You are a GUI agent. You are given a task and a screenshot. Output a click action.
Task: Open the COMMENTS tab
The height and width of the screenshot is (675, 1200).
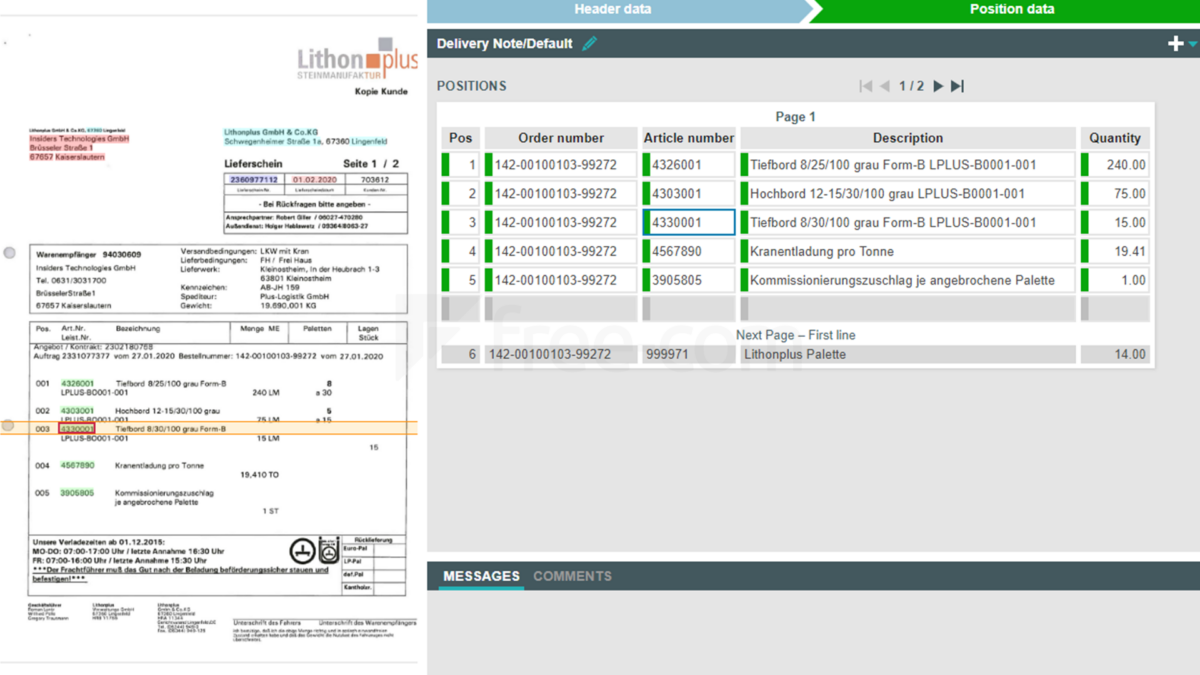[x=572, y=576]
